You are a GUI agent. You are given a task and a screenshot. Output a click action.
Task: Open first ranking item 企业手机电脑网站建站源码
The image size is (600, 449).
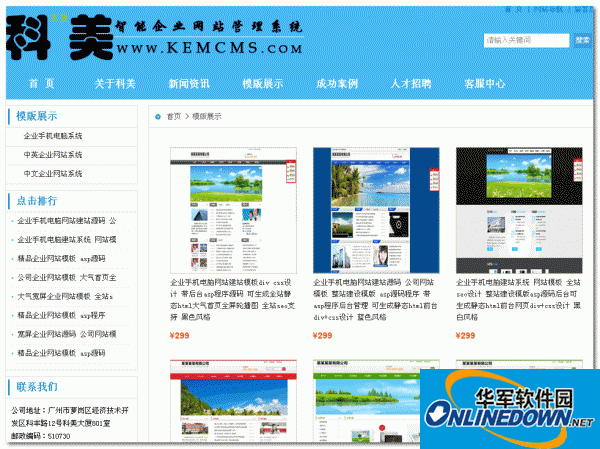tap(67, 220)
